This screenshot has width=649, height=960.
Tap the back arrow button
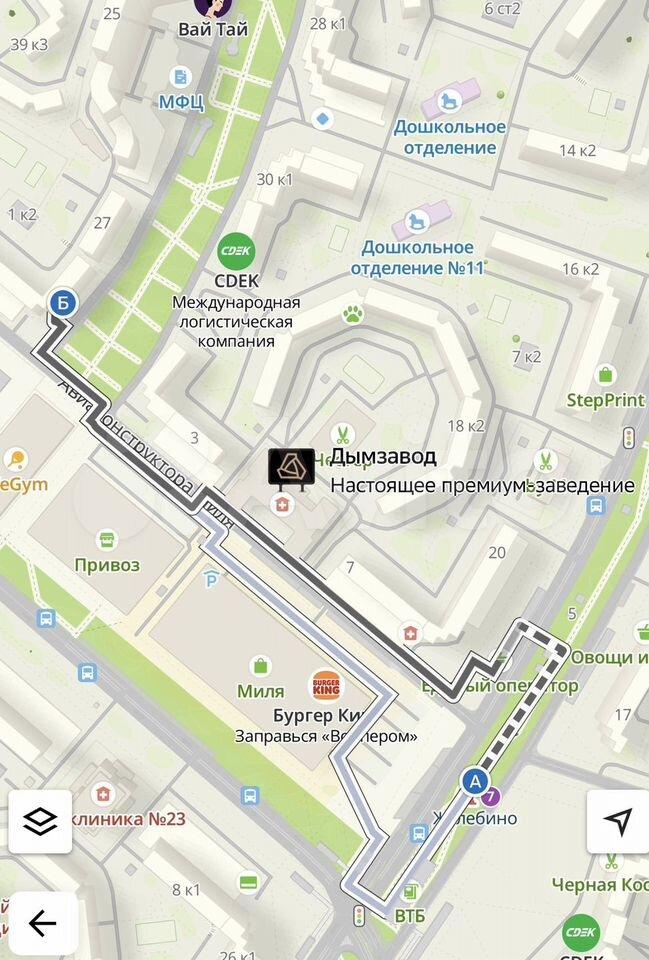click(x=43, y=923)
